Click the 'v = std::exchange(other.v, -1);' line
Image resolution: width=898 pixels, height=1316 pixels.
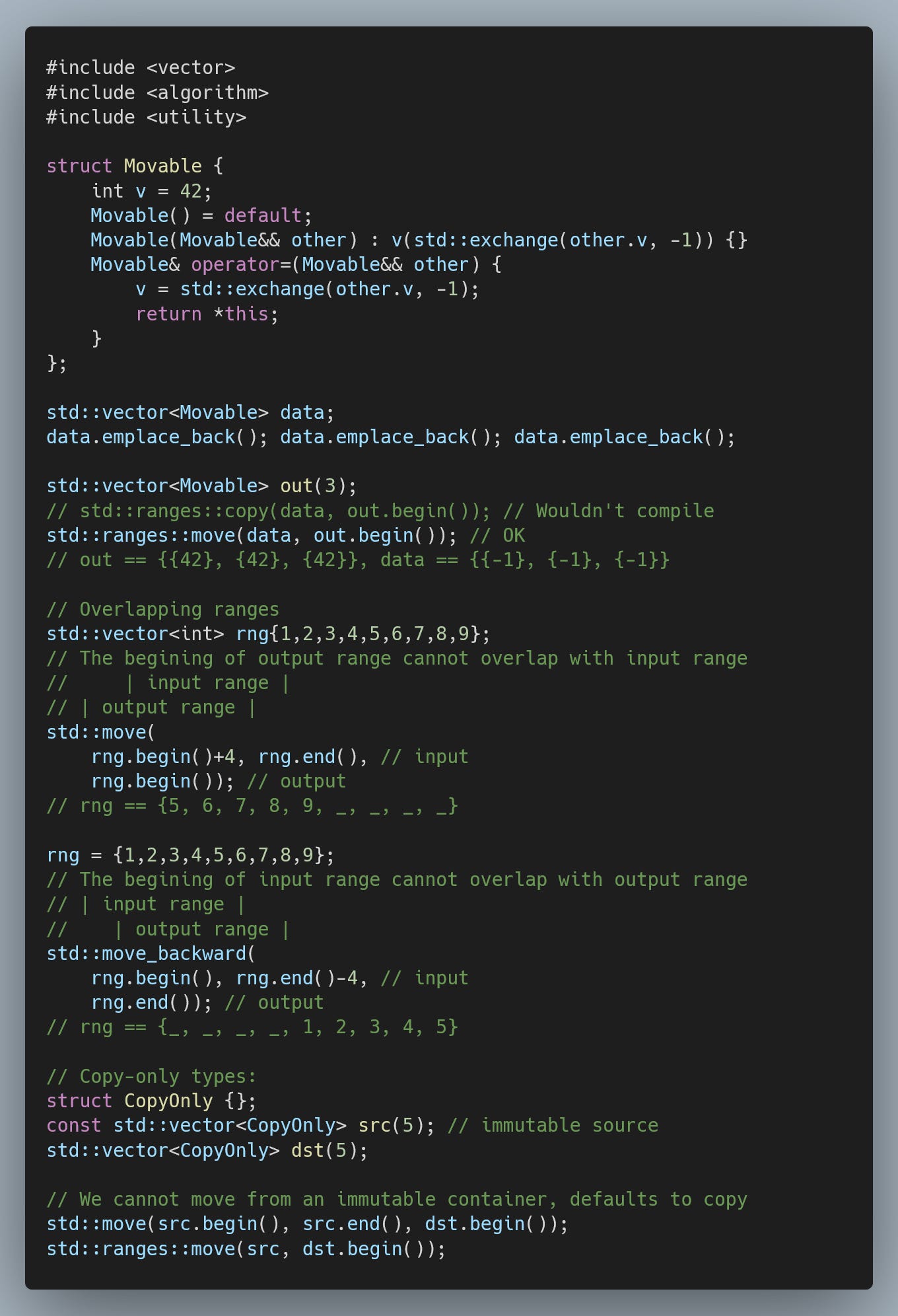tap(307, 289)
